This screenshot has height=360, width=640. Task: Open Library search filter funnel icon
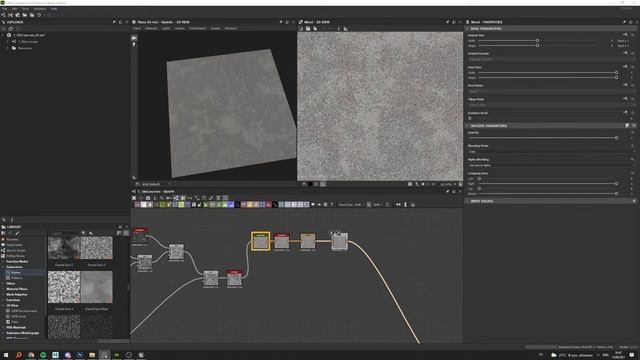click(x=83, y=233)
